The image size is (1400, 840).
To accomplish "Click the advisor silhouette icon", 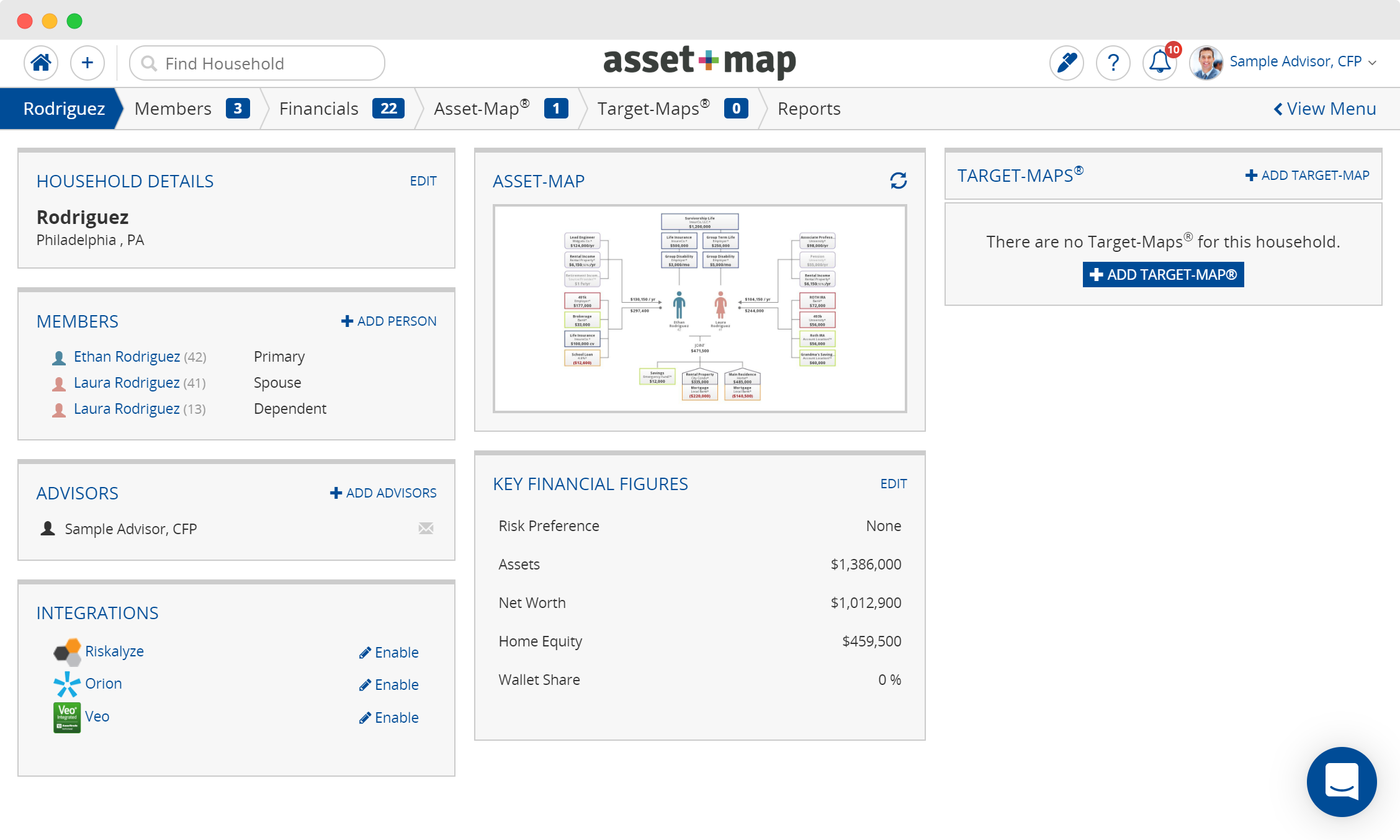I will coord(48,529).
